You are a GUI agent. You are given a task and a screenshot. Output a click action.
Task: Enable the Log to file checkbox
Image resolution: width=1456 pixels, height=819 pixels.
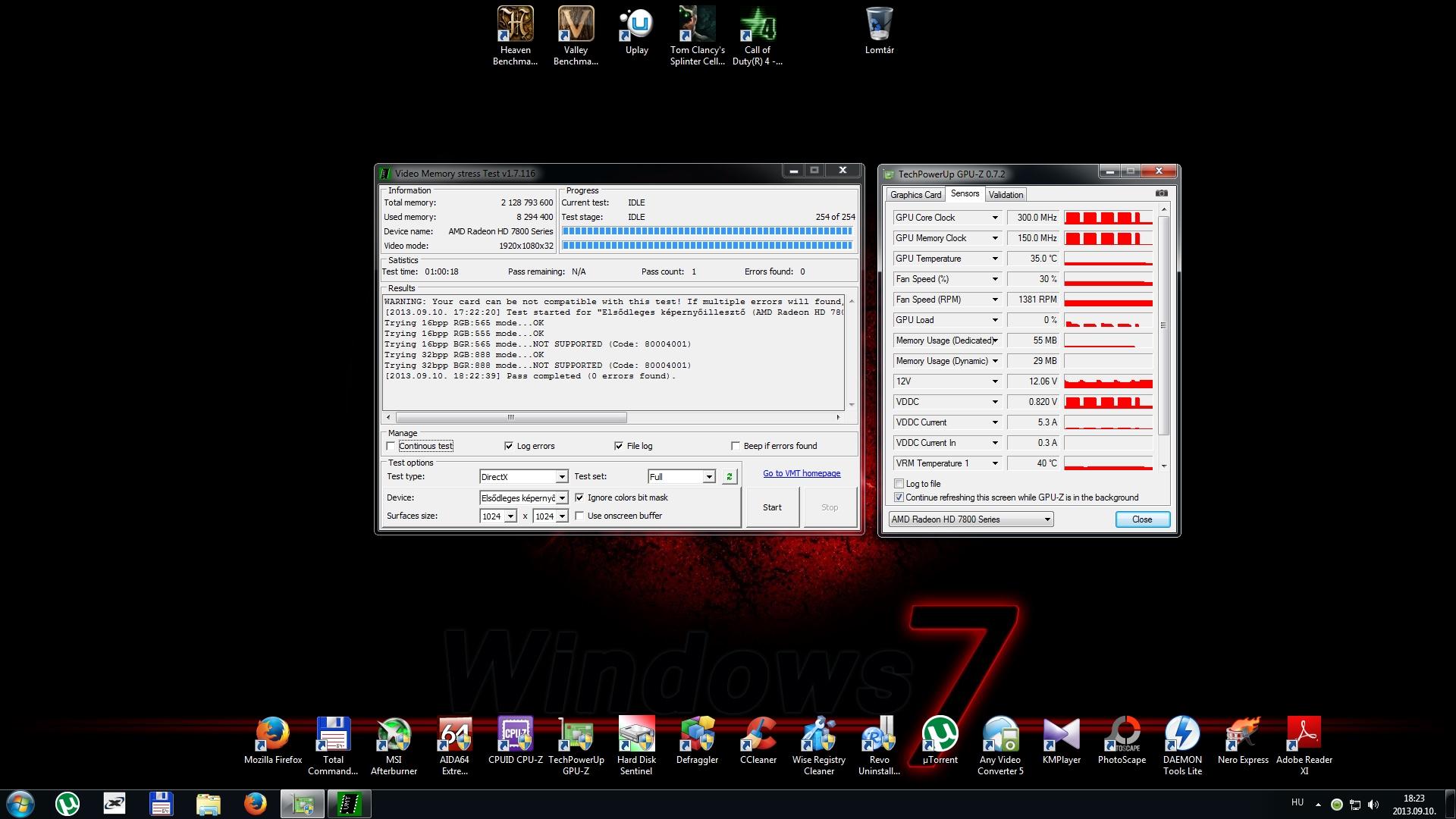[x=899, y=484]
